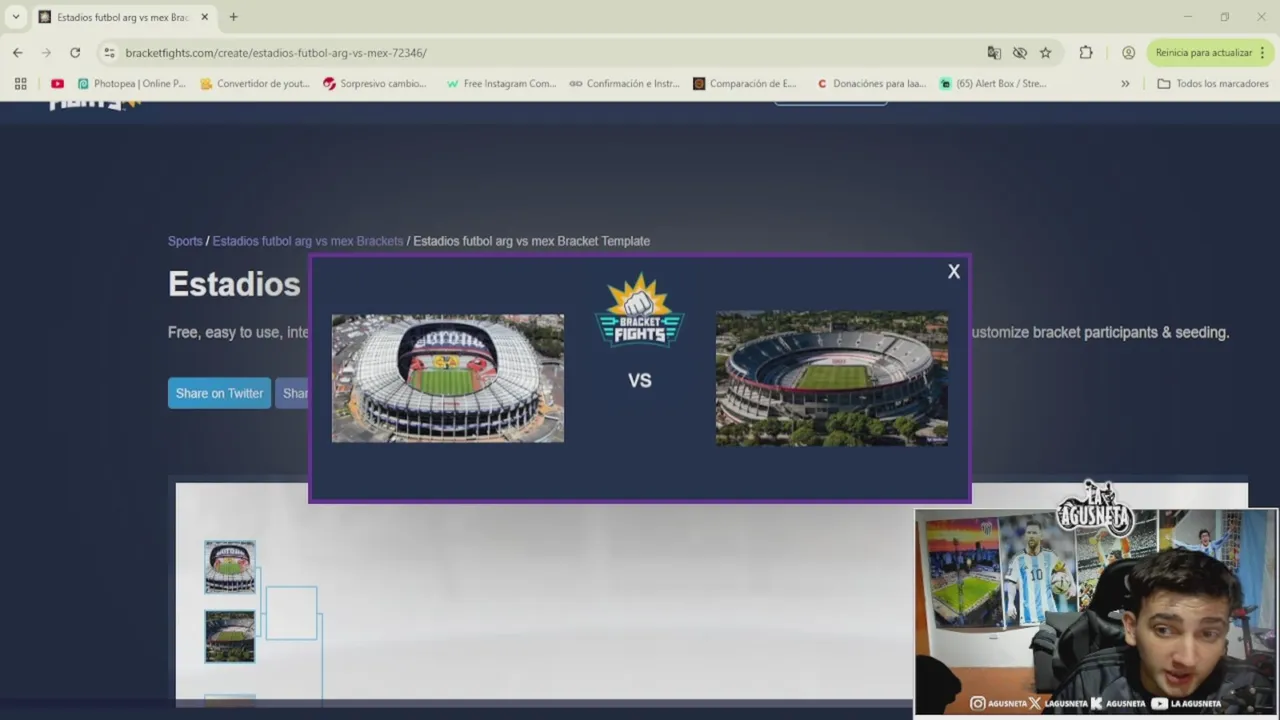
Task: Open Free Instagram Com... bookmark
Action: click(501, 84)
